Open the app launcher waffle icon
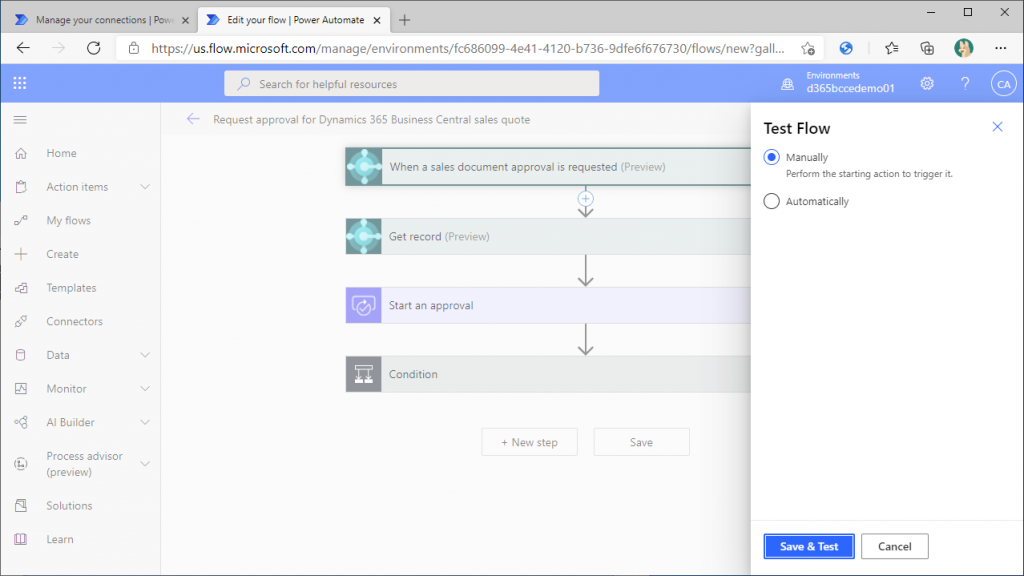This screenshot has height=576, width=1024. coord(20,83)
